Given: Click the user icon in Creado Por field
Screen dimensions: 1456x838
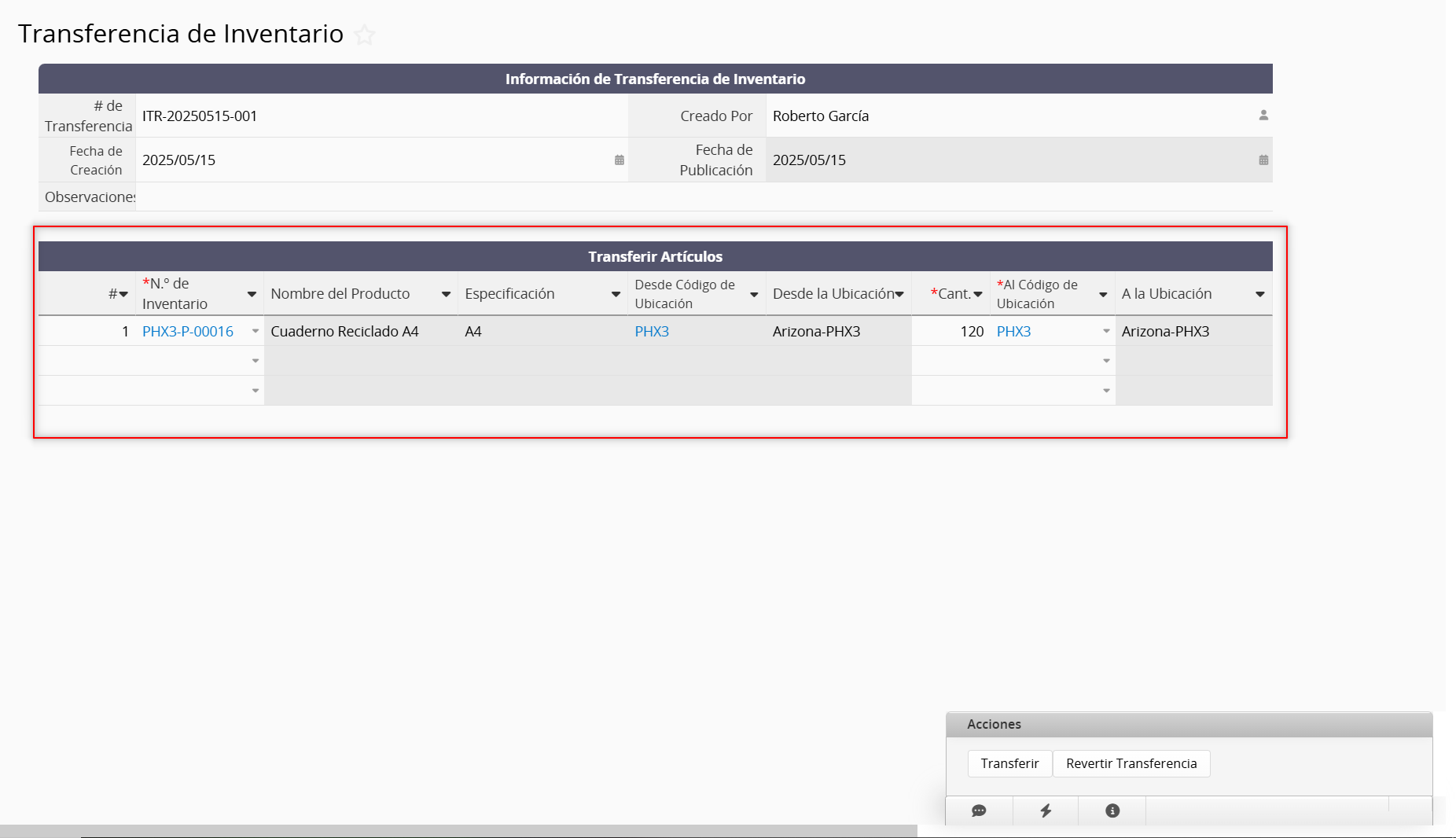Looking at the screenshot, I should pos(1263,116).
